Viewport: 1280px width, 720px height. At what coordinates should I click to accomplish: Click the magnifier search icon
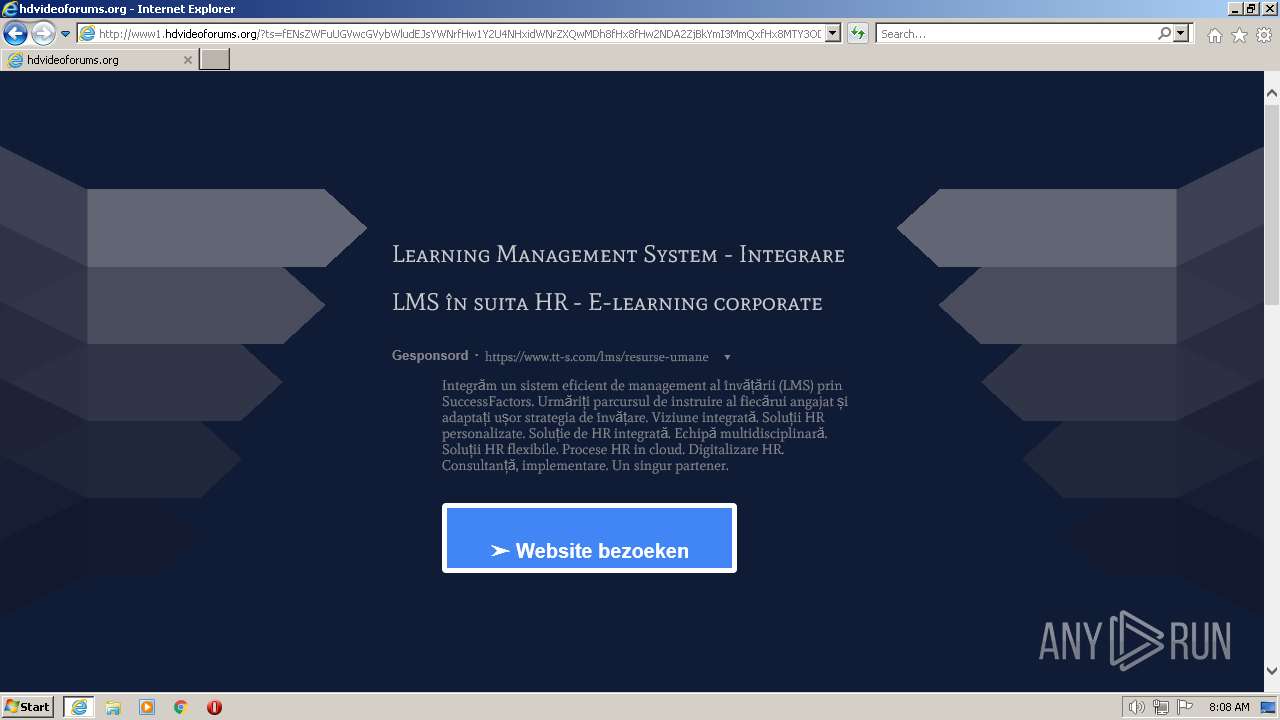(1164, 33)
